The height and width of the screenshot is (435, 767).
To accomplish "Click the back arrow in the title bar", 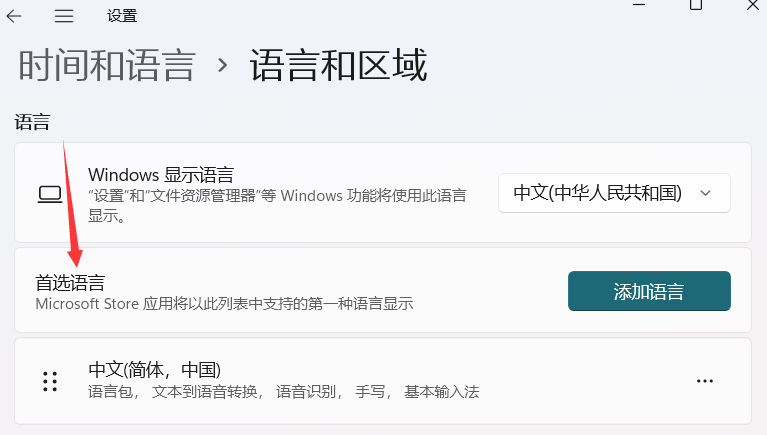I will 14,16.
